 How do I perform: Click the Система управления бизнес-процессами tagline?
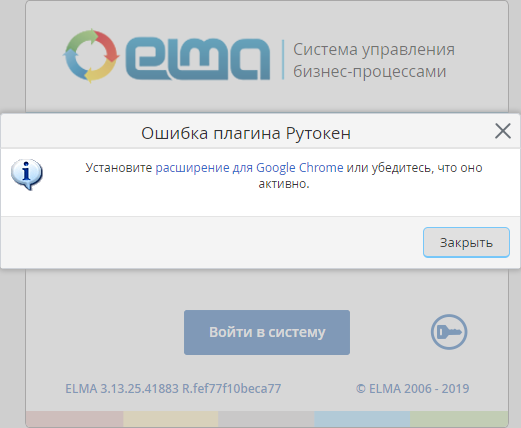click(x=374, y=60)
